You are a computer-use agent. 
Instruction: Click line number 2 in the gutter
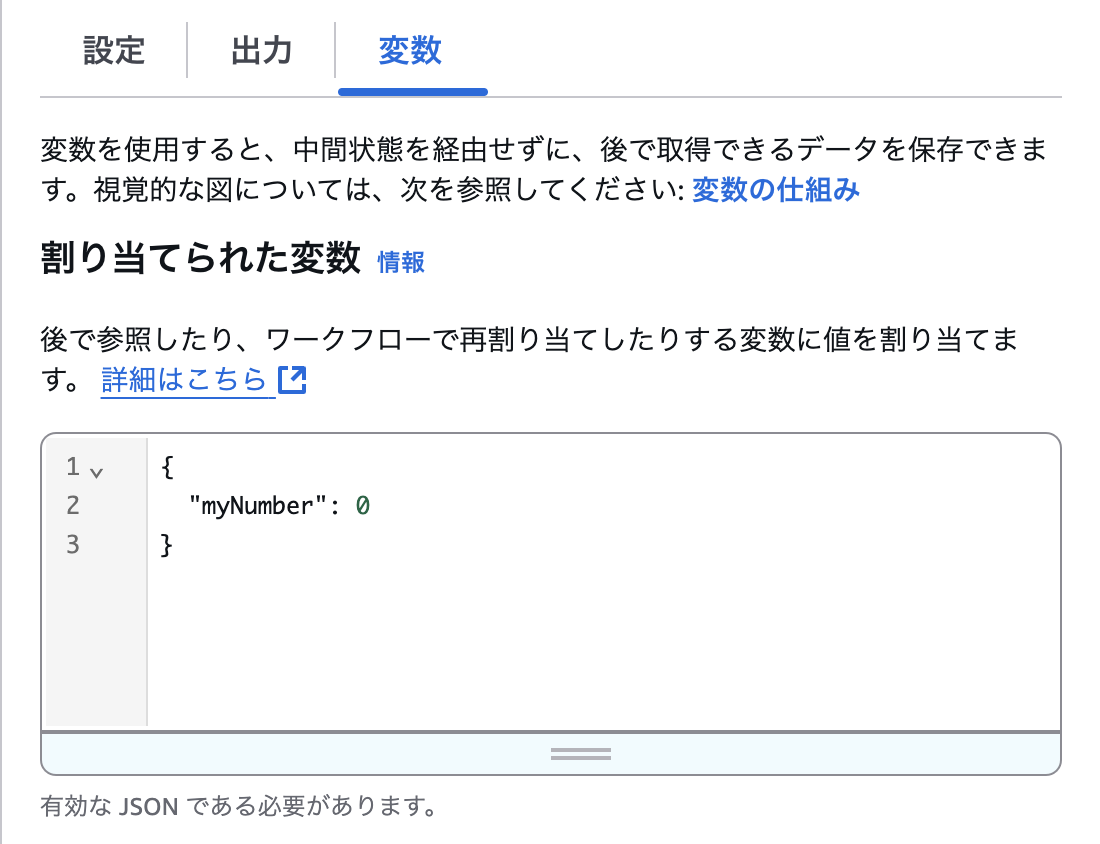pos(71,506)
